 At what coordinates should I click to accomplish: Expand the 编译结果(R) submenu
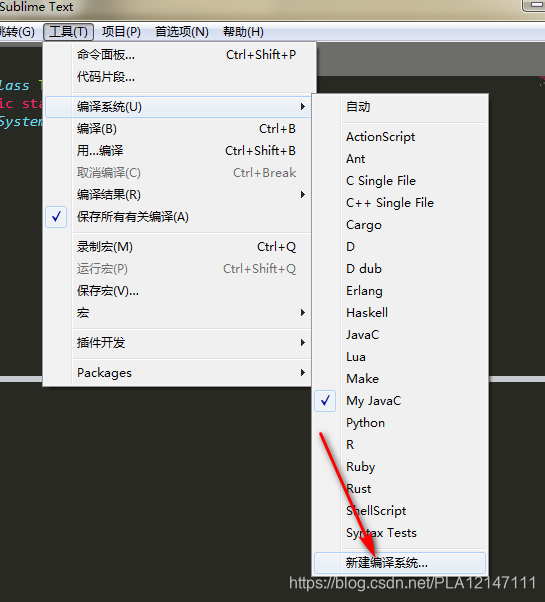pos(178,195)
